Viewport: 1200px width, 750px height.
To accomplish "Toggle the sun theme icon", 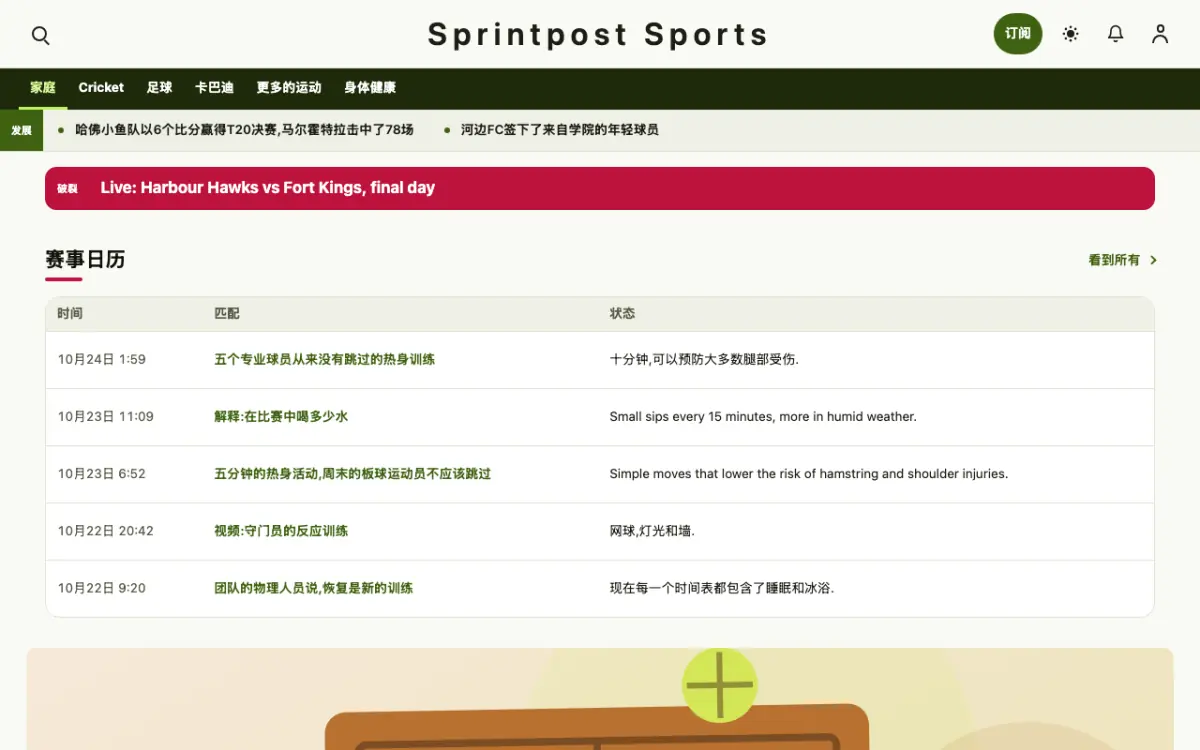I will tap(1071, 34).
